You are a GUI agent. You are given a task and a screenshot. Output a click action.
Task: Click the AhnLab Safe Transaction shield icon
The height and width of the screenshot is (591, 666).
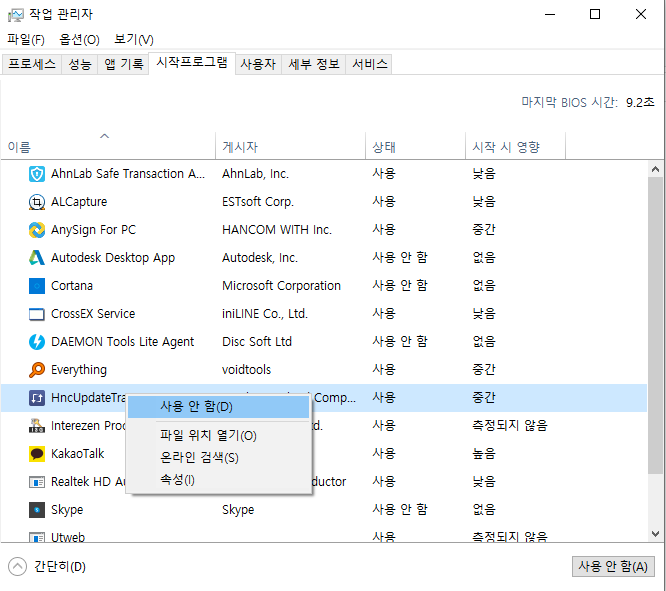click(37, 174)
